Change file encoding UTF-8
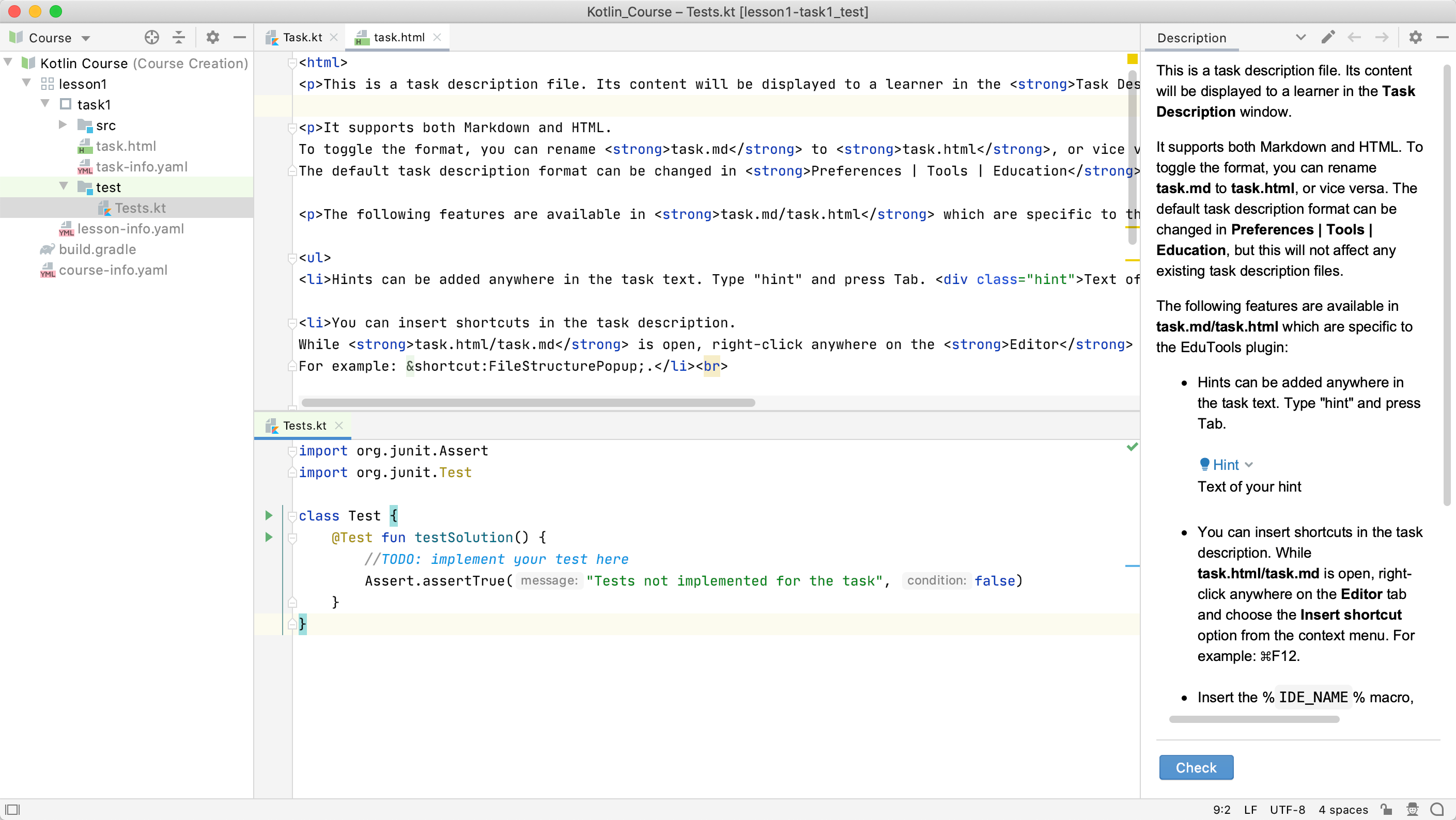 [x=1288, y=810]
